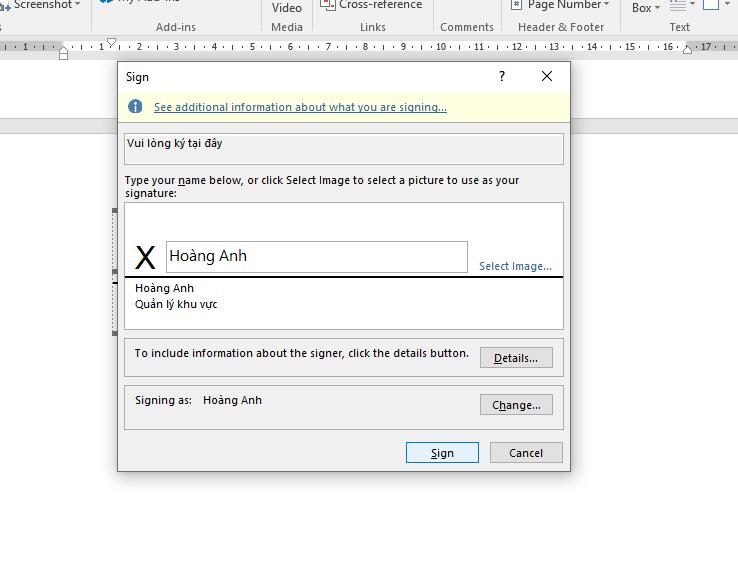
Task: Click the 'Vui lòng ký tại đây' text
Action: tap(175, 143)
